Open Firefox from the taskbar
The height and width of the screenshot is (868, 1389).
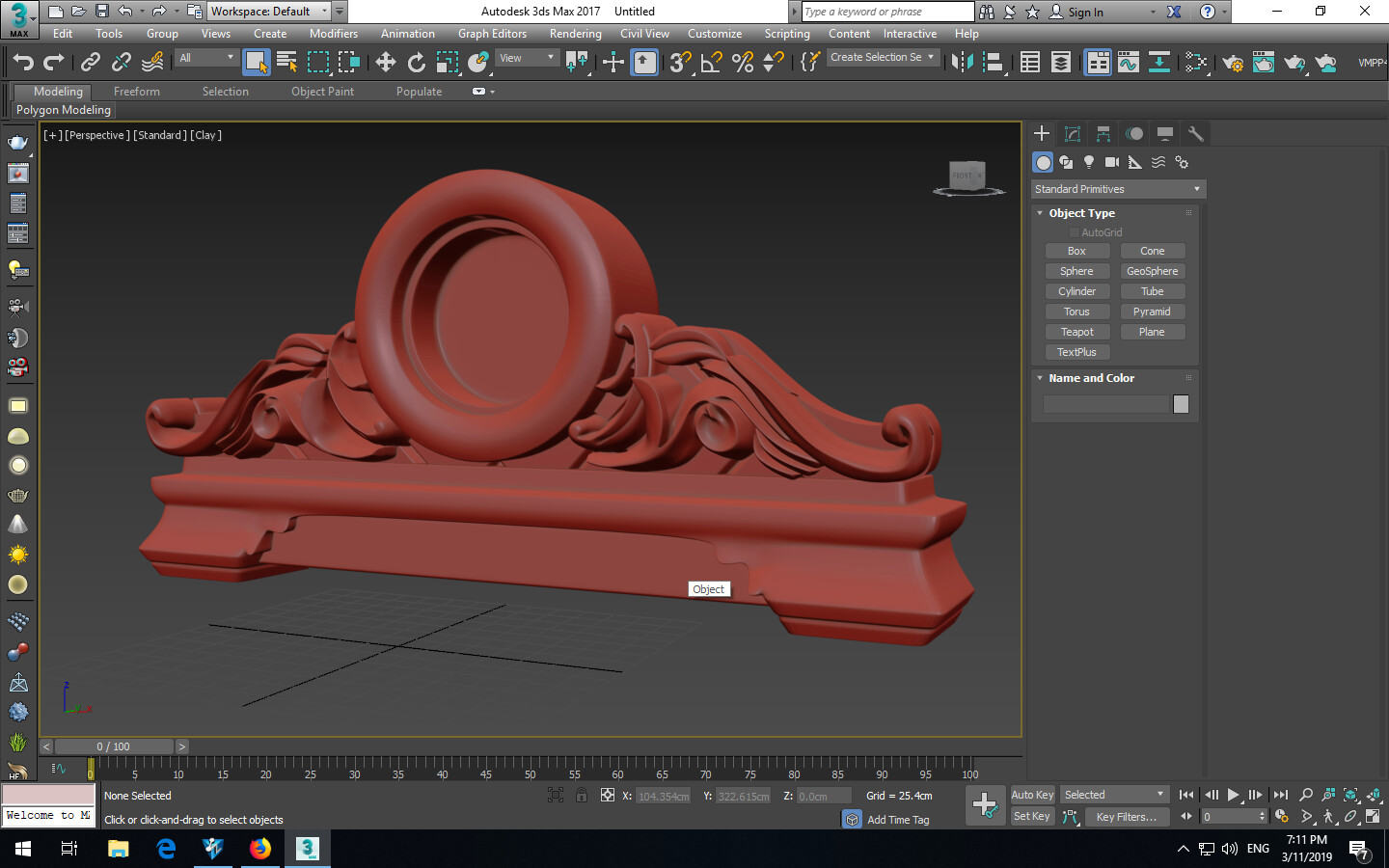point(259,849)
